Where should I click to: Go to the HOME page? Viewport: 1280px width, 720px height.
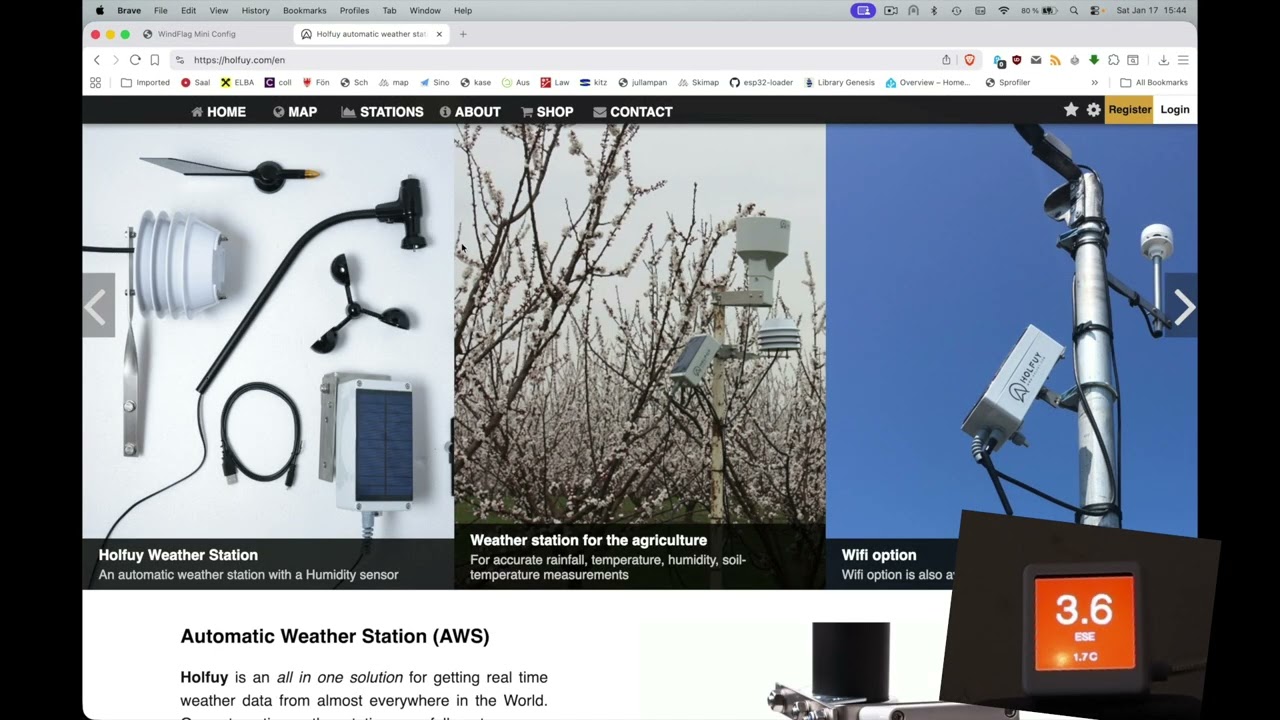tap(218, 112)
